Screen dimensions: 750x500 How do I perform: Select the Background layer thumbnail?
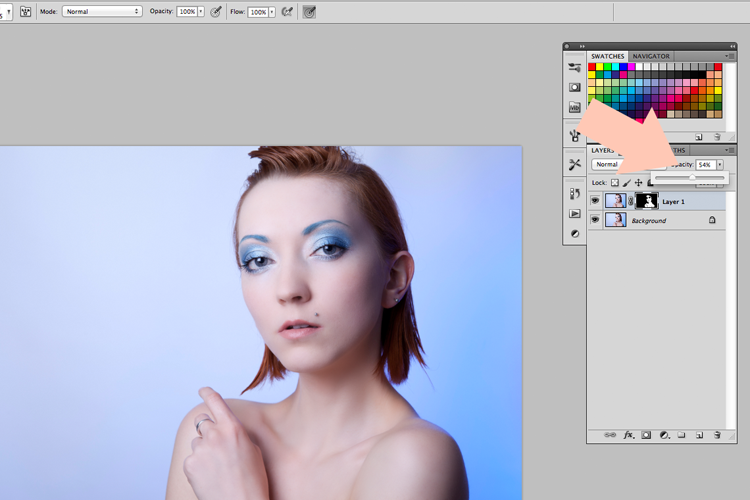pyautogui.click(x=616, y=220)
